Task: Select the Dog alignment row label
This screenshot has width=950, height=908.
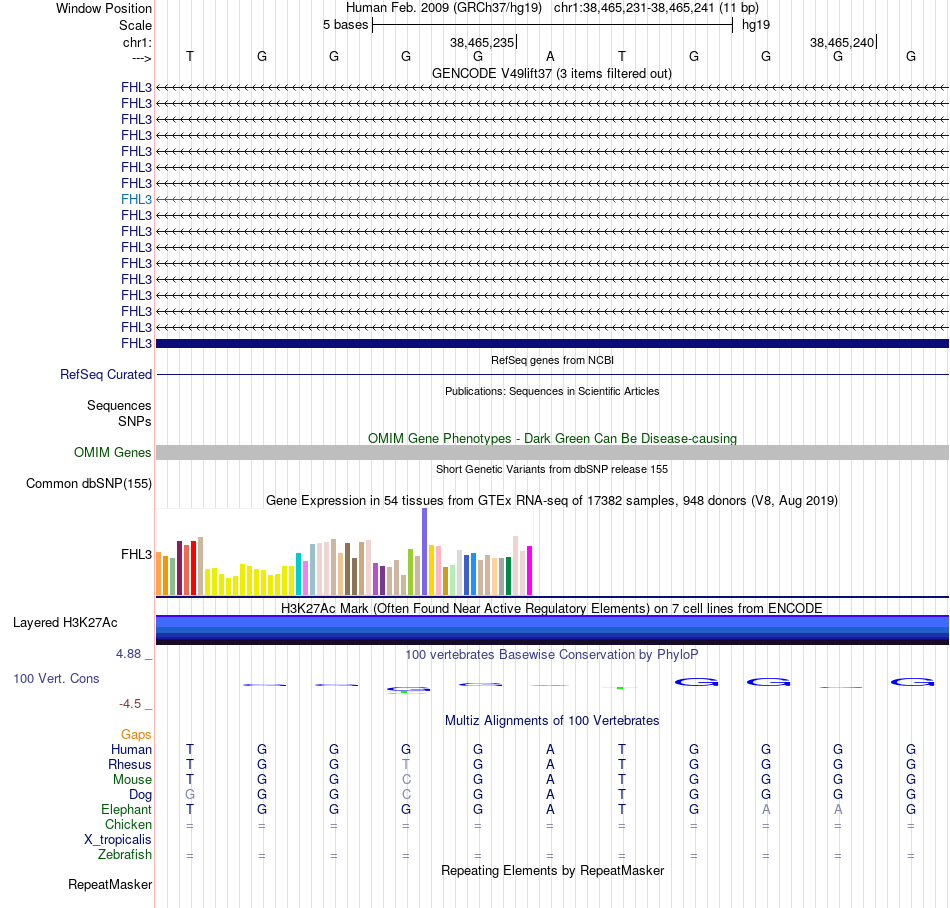Action: tap(141, 795)
